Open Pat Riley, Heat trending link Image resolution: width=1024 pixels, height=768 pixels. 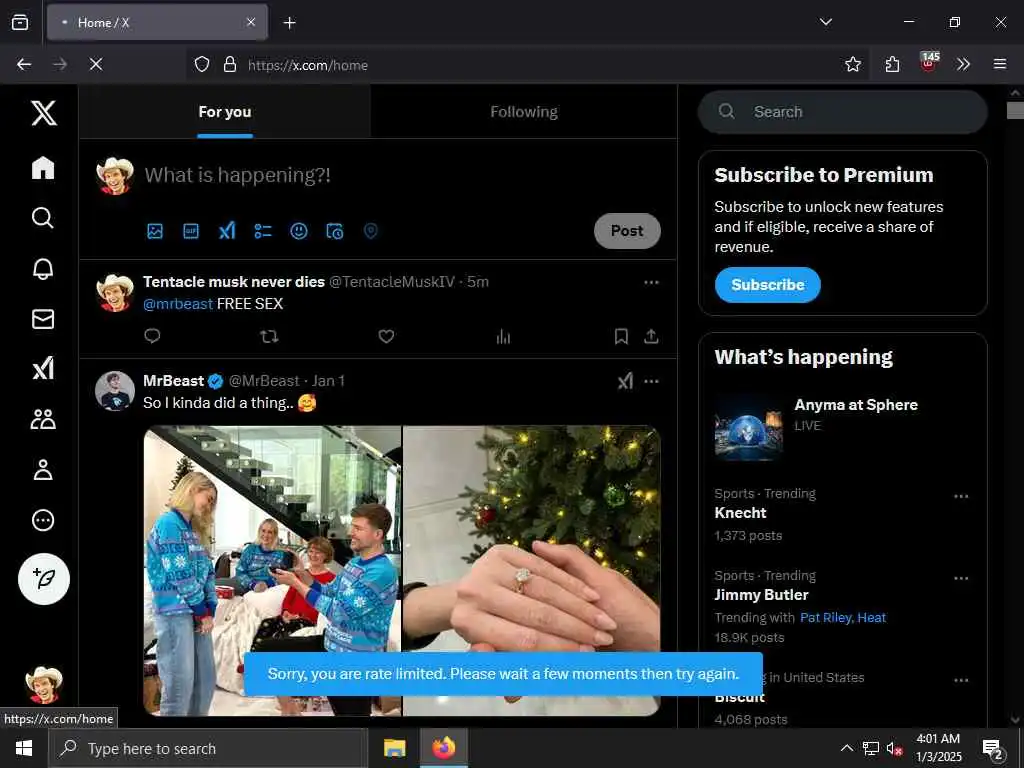click(x=842, y=618)
